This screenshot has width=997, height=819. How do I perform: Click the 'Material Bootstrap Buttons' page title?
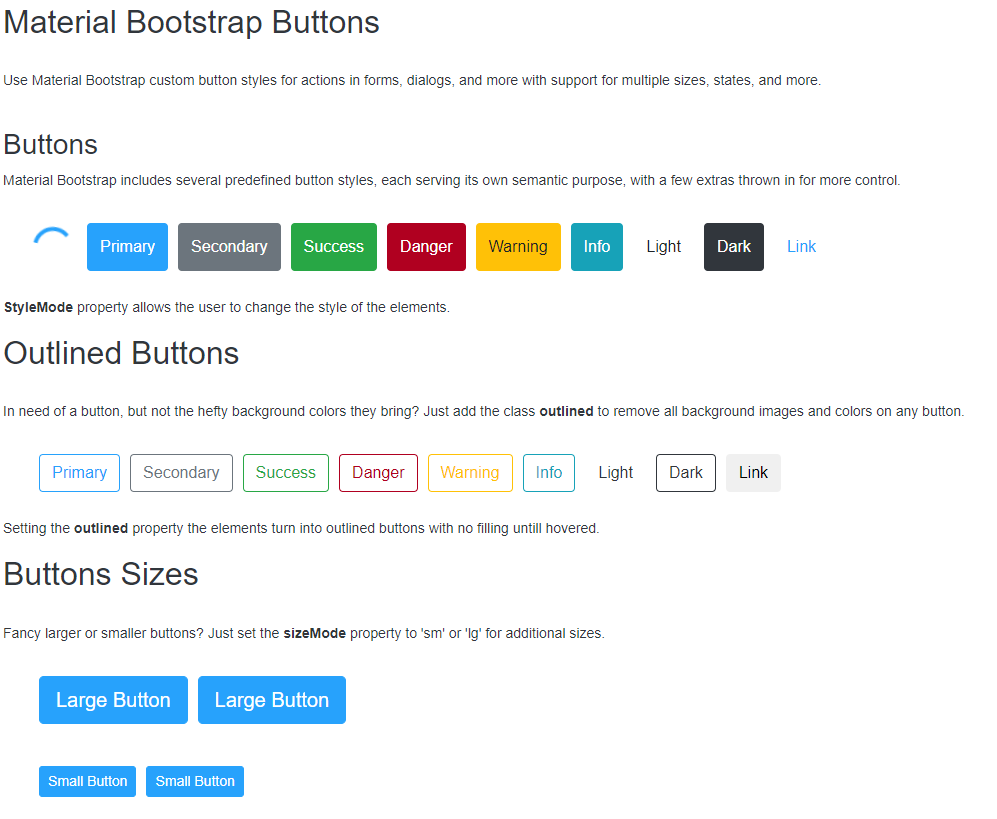coord(191,22)
